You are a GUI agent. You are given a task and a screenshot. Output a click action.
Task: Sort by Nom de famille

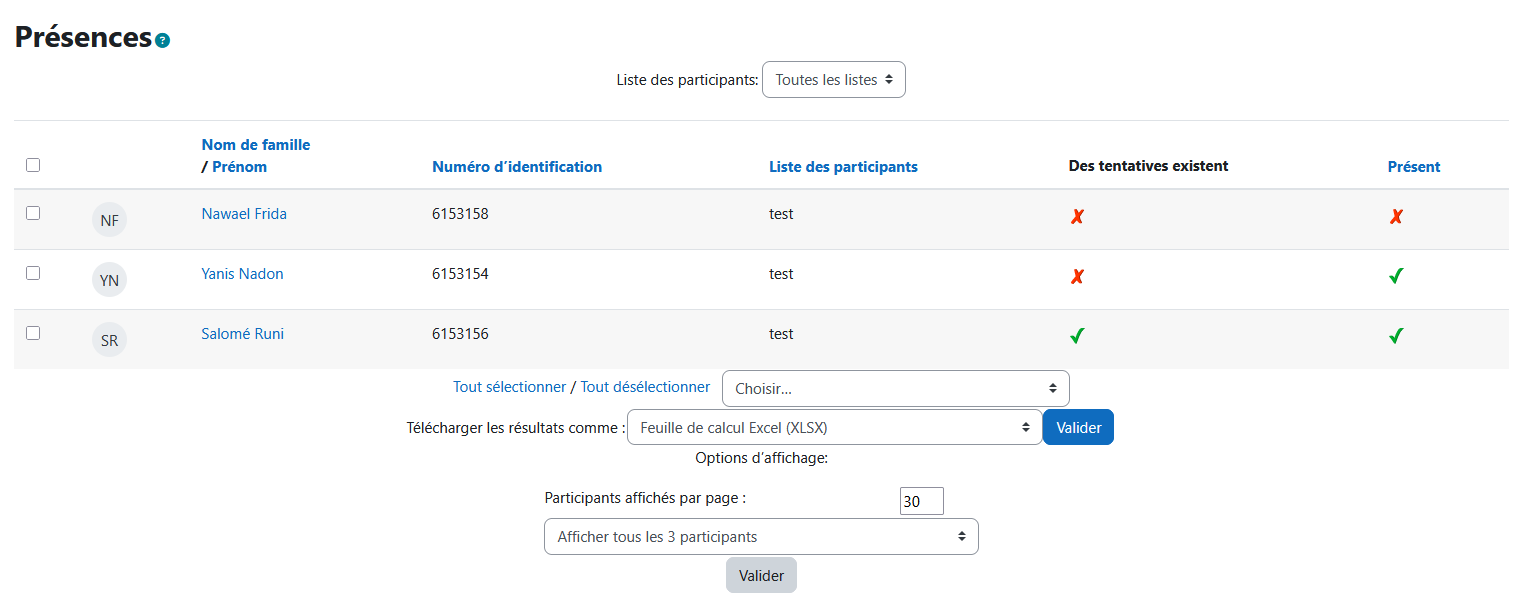(256, 145)
